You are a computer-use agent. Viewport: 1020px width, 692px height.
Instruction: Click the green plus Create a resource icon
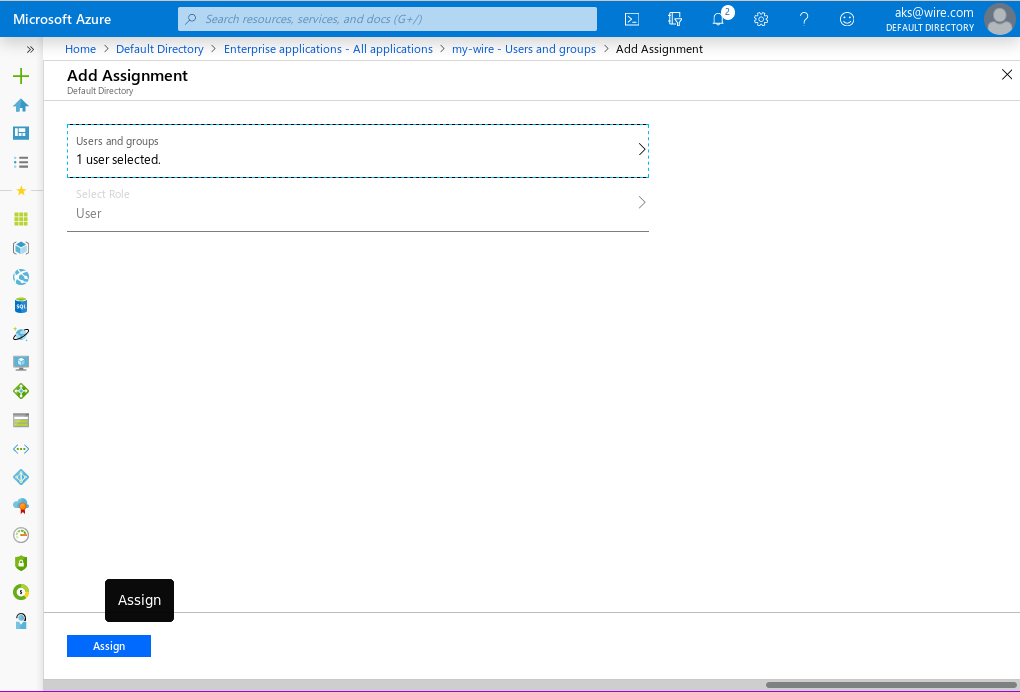[21, 76]
